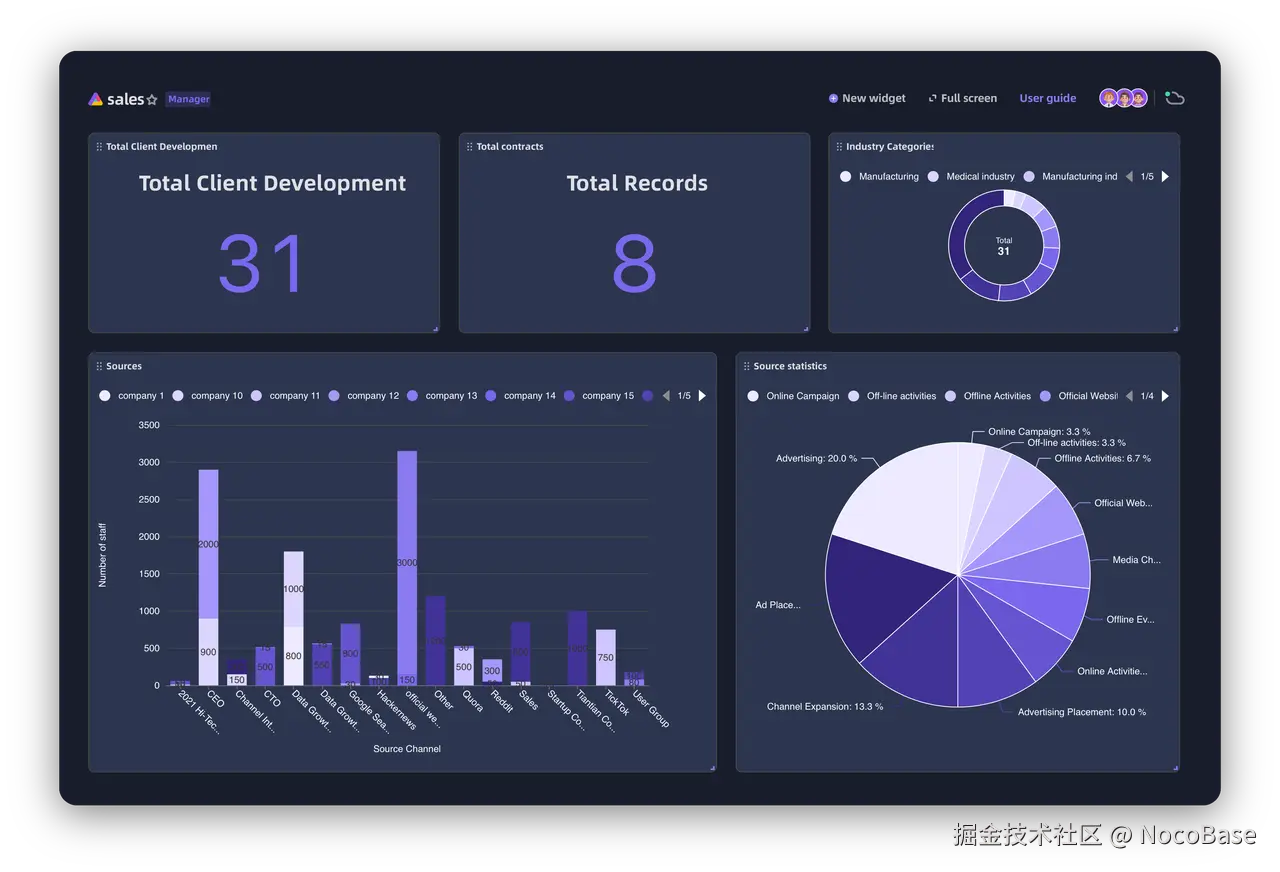Click the Source statistics widget resize corner
1280x872 pixels.
pyautogui.click(x=1175, y=767)
